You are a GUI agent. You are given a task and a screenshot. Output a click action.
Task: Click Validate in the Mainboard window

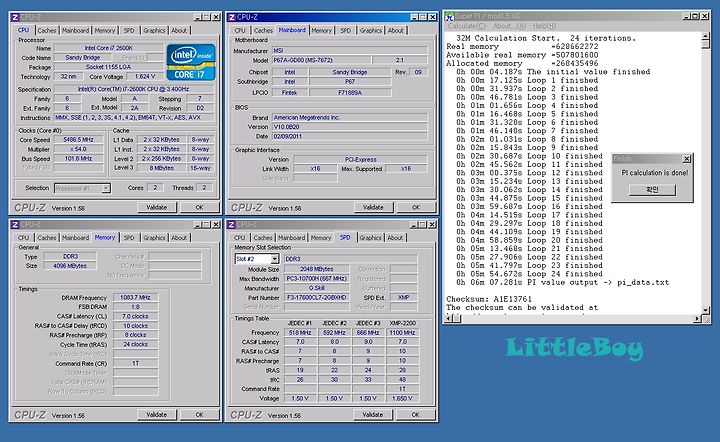(x=373, y=207)
